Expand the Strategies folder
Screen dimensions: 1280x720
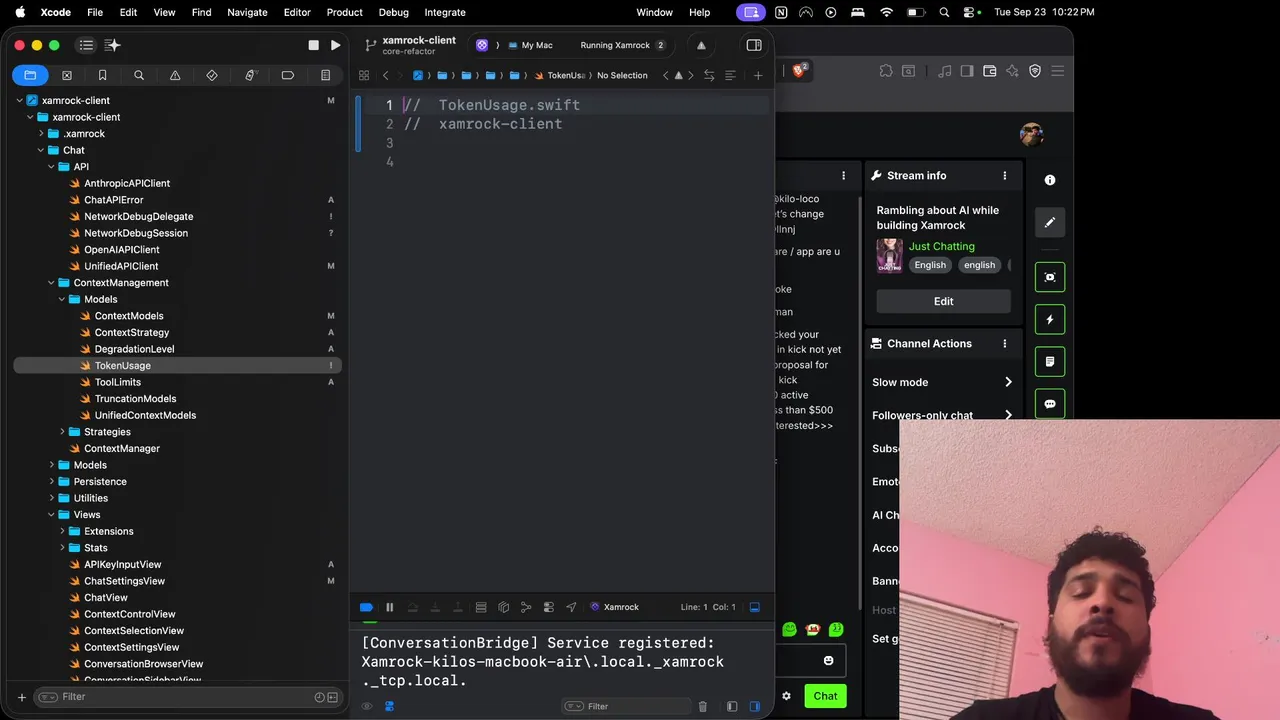coord(63,432)
